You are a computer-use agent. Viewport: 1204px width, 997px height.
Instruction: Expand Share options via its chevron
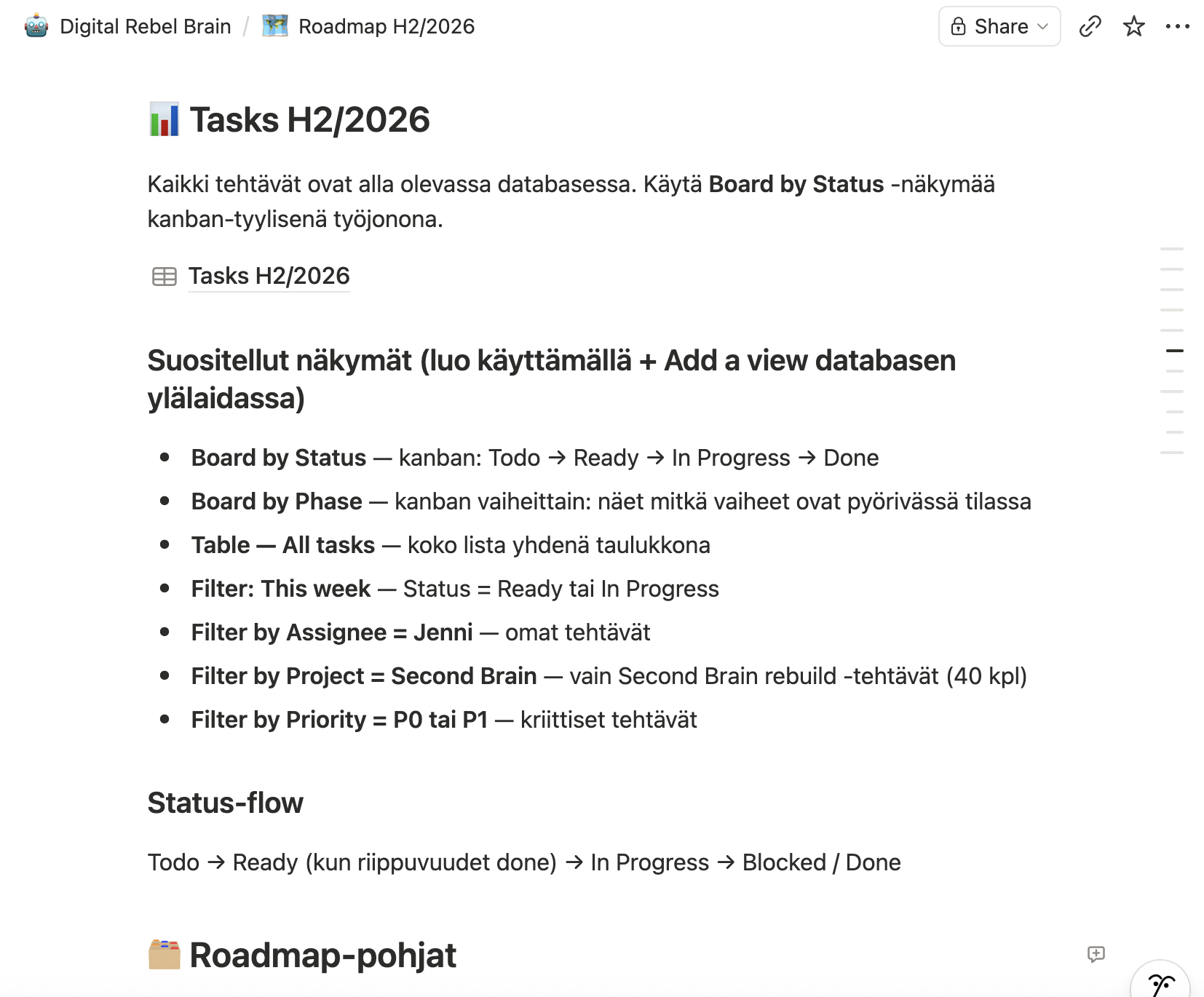click(1043, 27)
